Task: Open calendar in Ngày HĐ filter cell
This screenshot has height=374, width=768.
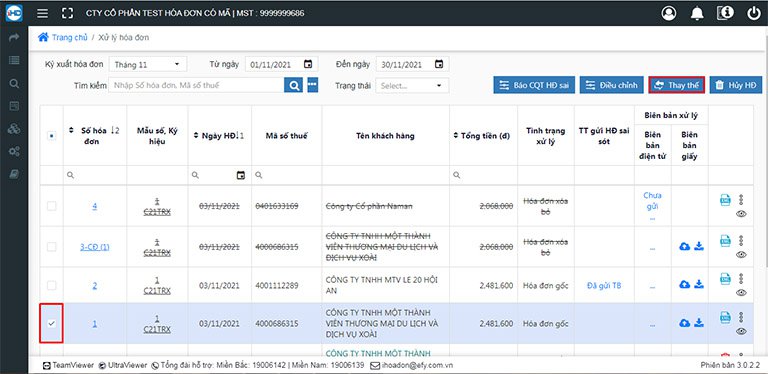Action: (x=240, y=175)
